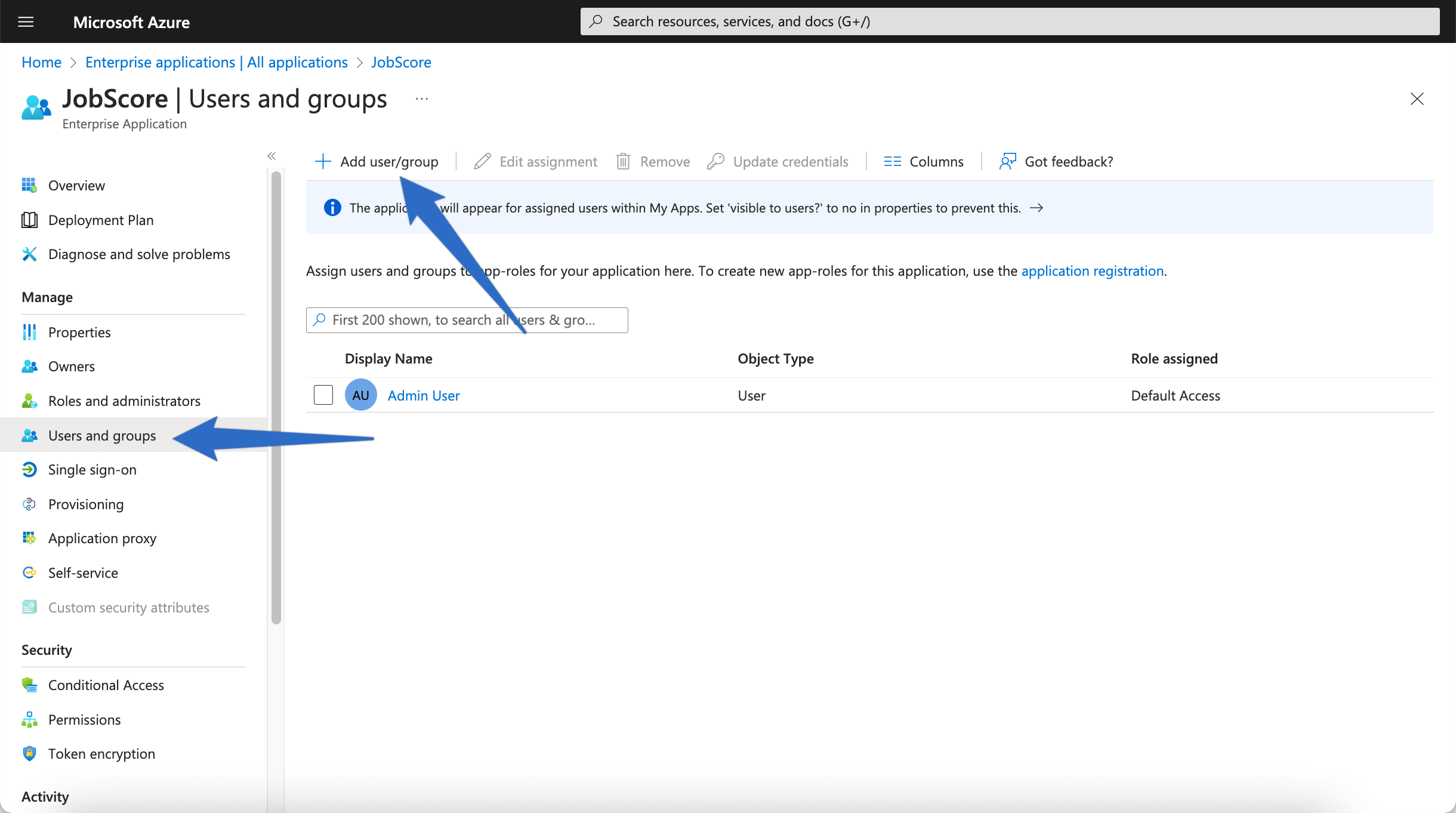Click the Overview grid icon
The image size is (1456, 813).
[29, 186]
